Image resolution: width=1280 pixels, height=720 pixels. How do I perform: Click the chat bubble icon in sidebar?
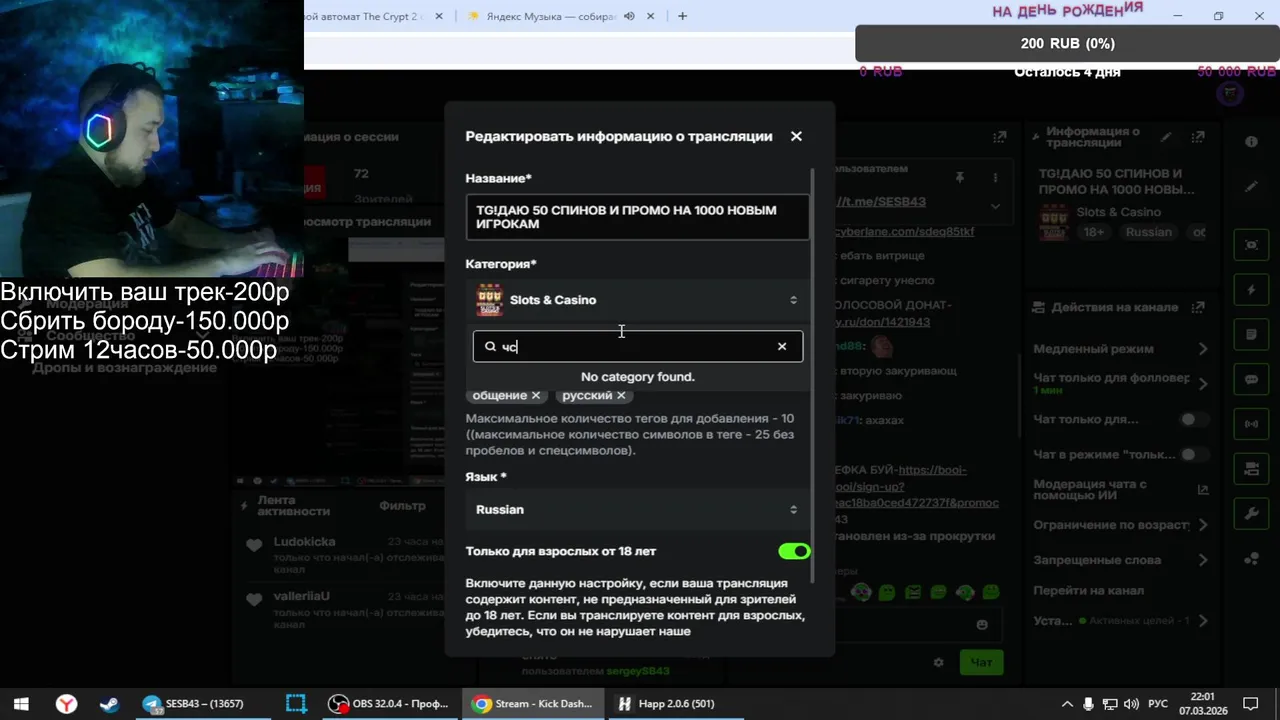[x=1251, y=380]
